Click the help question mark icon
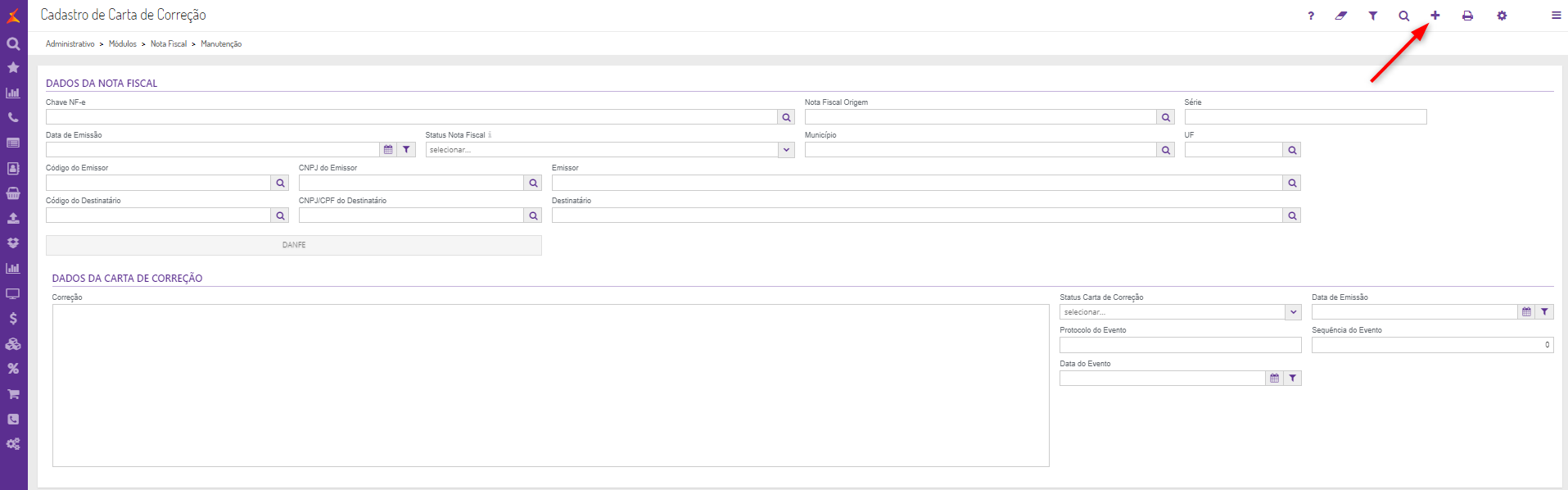Image resolution: width=1568 pixels, height=490 pixels. click(1311, 16)
